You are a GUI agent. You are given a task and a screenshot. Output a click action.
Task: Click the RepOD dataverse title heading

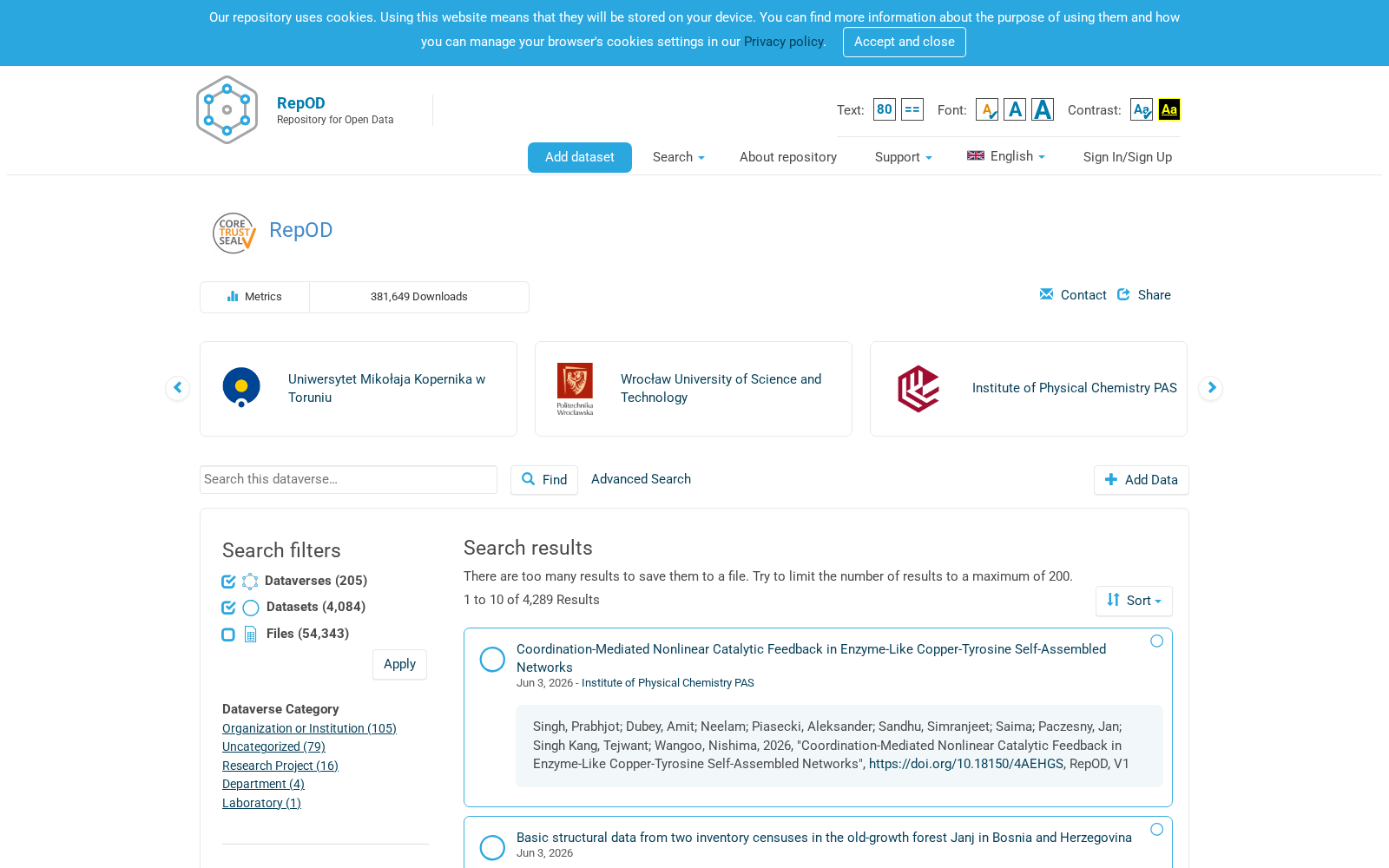click(x=300, y=230)
